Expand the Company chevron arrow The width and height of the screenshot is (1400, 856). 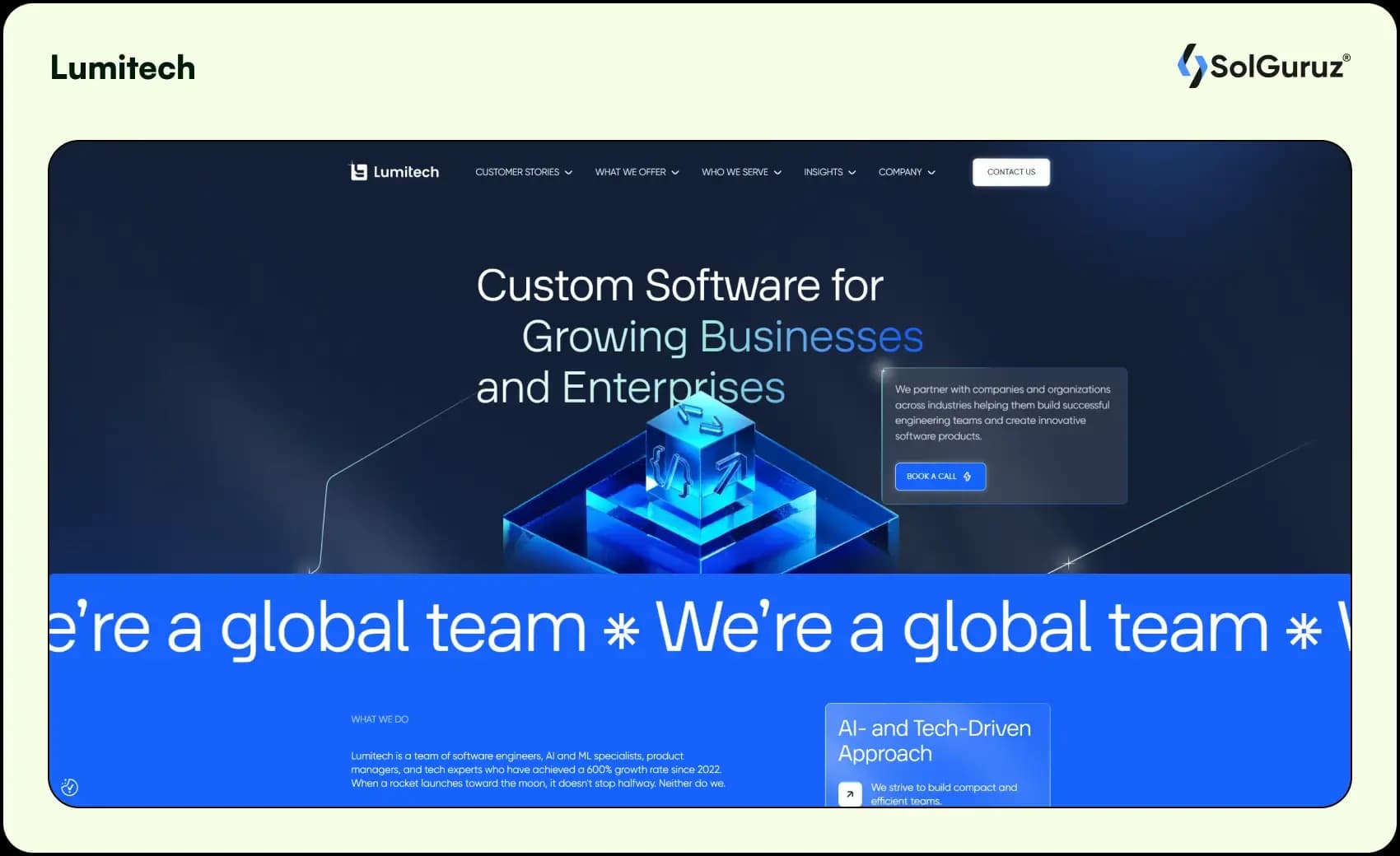pyautogui.click(x=931, y=173)
